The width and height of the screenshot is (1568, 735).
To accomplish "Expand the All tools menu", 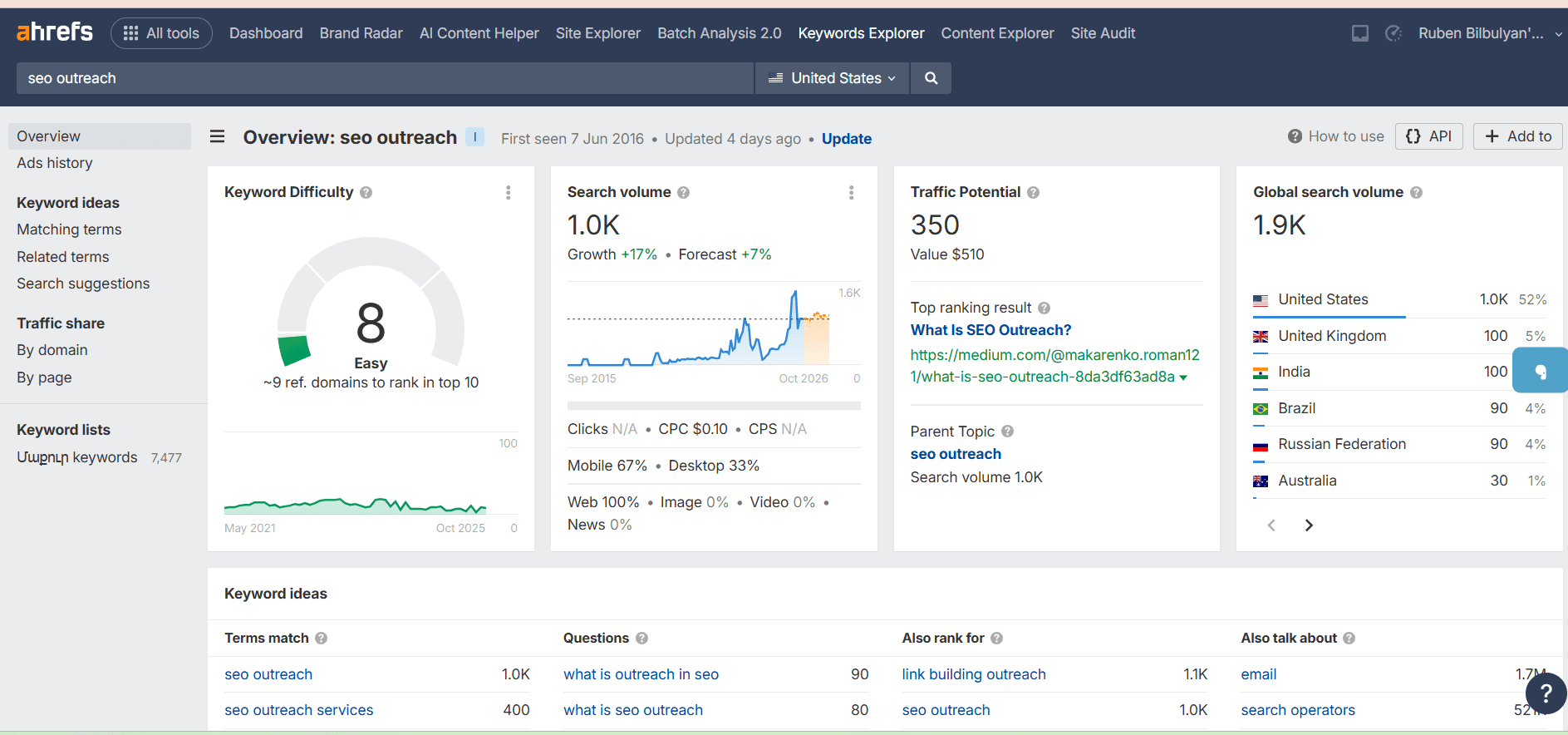I will click(x=161, y=33).
